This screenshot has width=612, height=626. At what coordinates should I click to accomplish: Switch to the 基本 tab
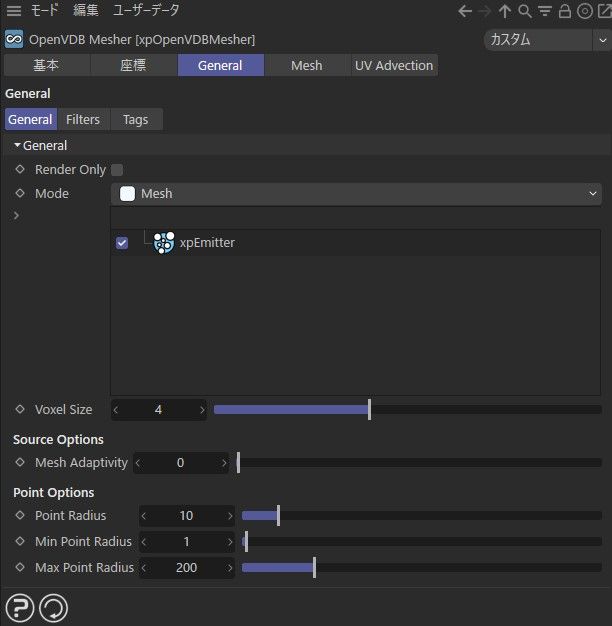pos(46,65)
